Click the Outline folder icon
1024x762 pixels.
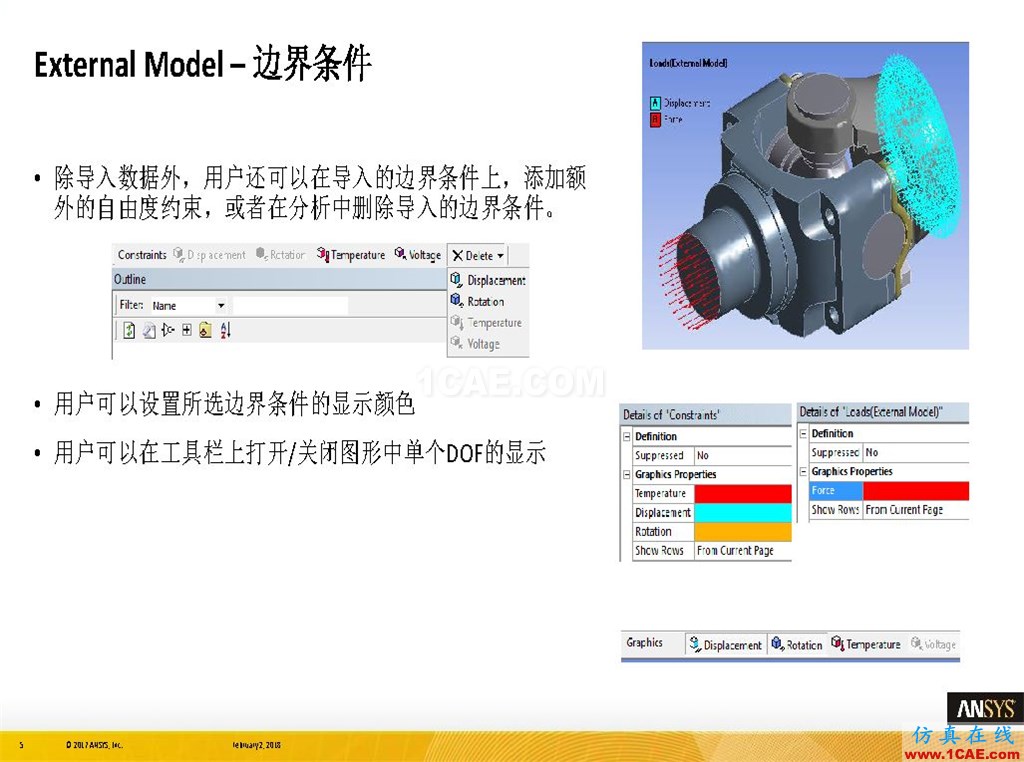pyautogui.click(x=205, y=330)
